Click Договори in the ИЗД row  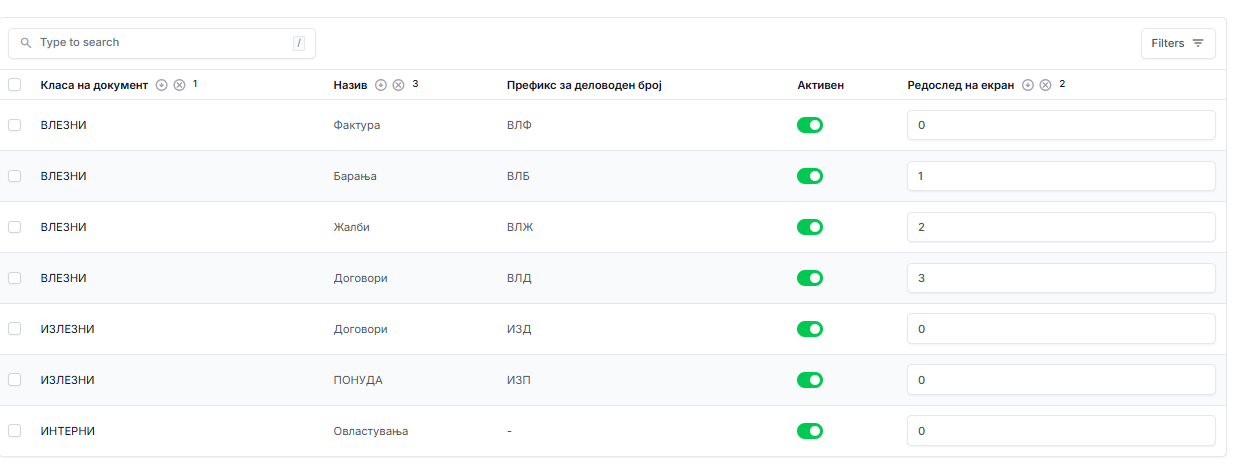pos(360,329)
